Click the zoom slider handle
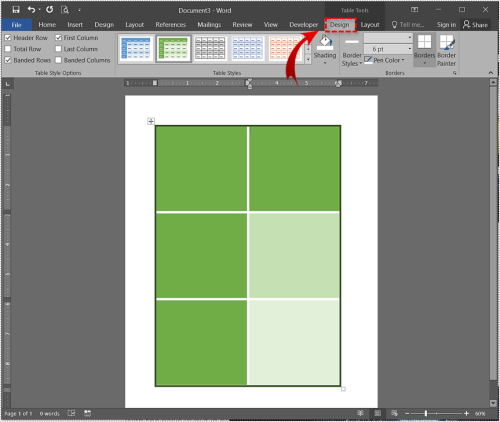 click(426, 414)
